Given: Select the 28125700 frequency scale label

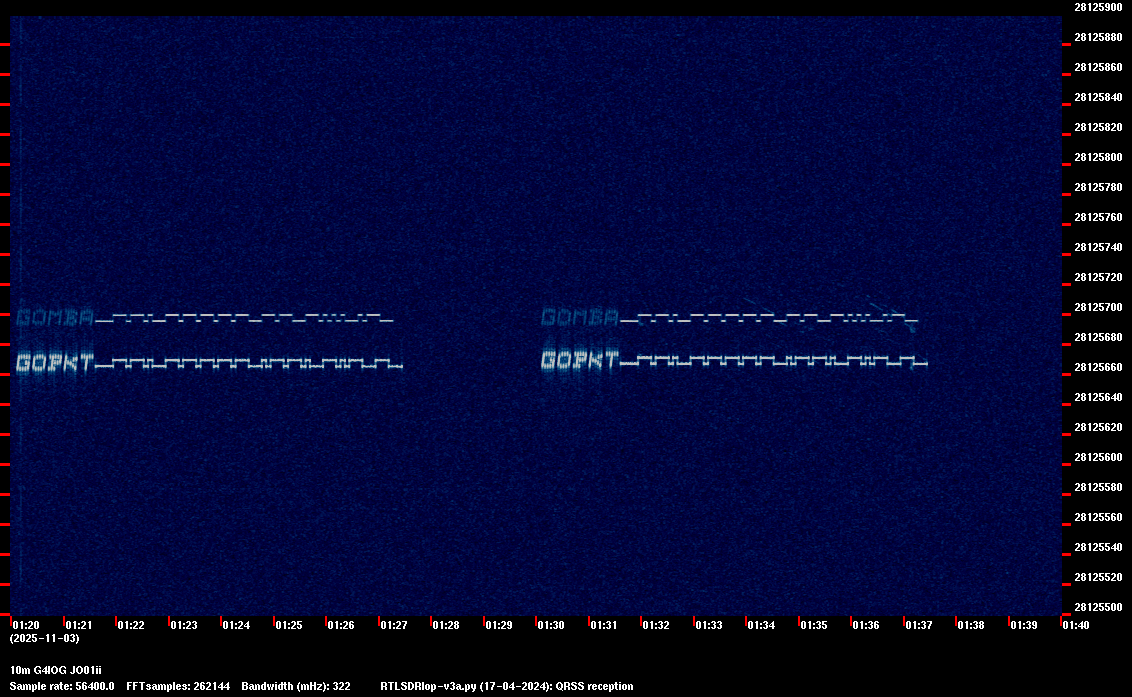Looking at the screenshot, I should coord(1098,308).
